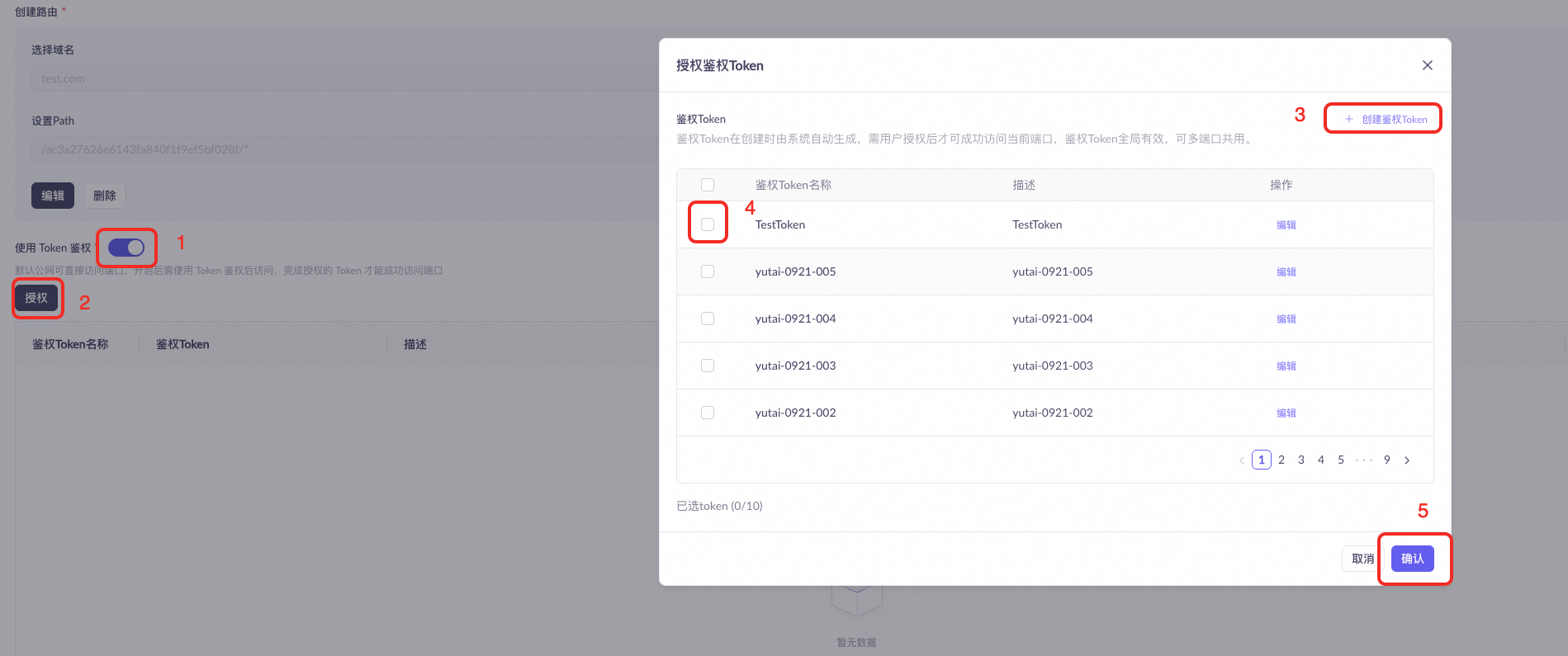This screenshot has height=656, width=1568.
Task: Select the yutai-0921-003 name cell
Action: click(795, 366)
